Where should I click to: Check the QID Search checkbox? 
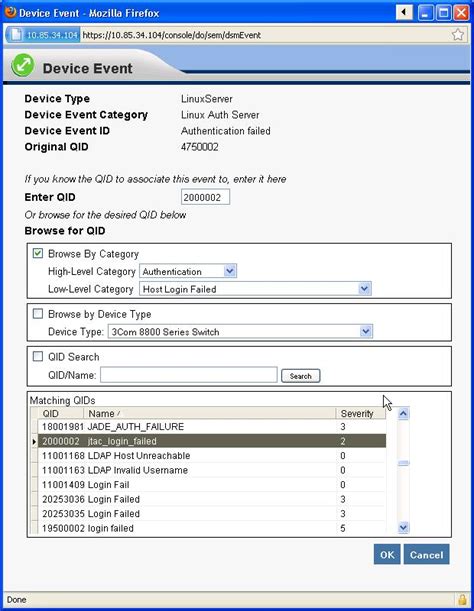[38, 356]
